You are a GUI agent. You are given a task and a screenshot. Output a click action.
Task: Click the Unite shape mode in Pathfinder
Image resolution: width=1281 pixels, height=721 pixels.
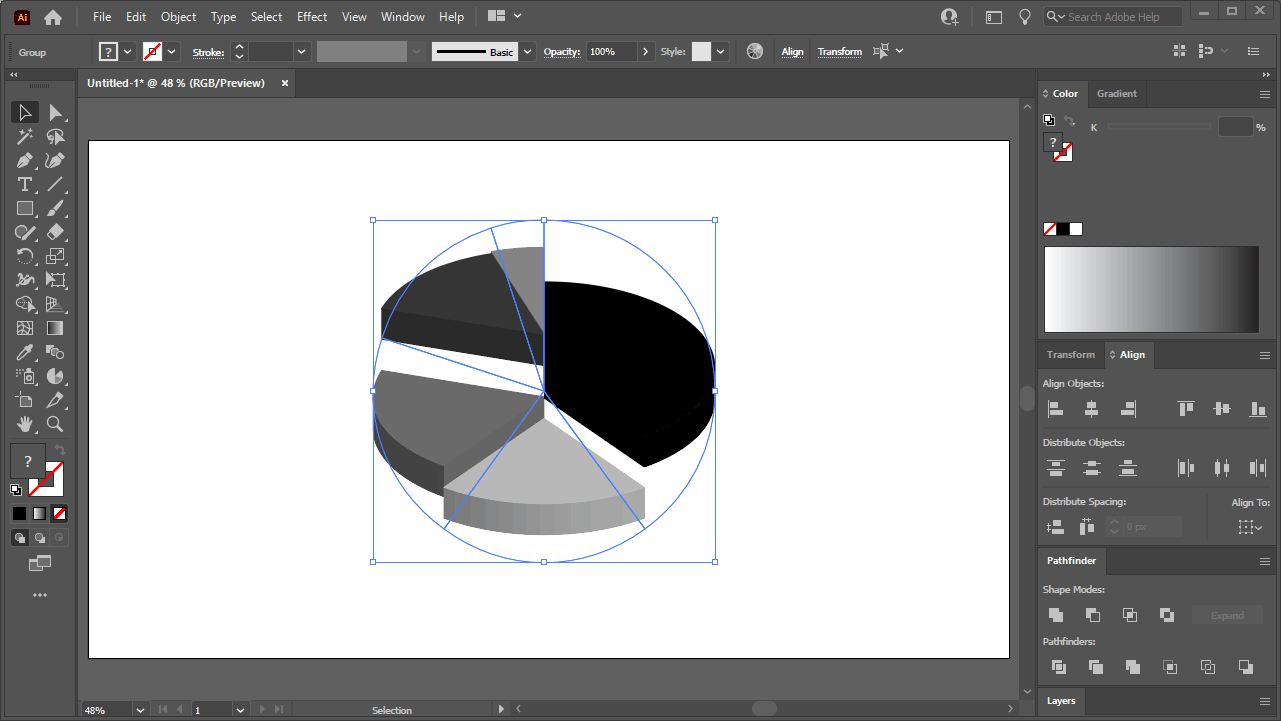[x=1055, y=614]
